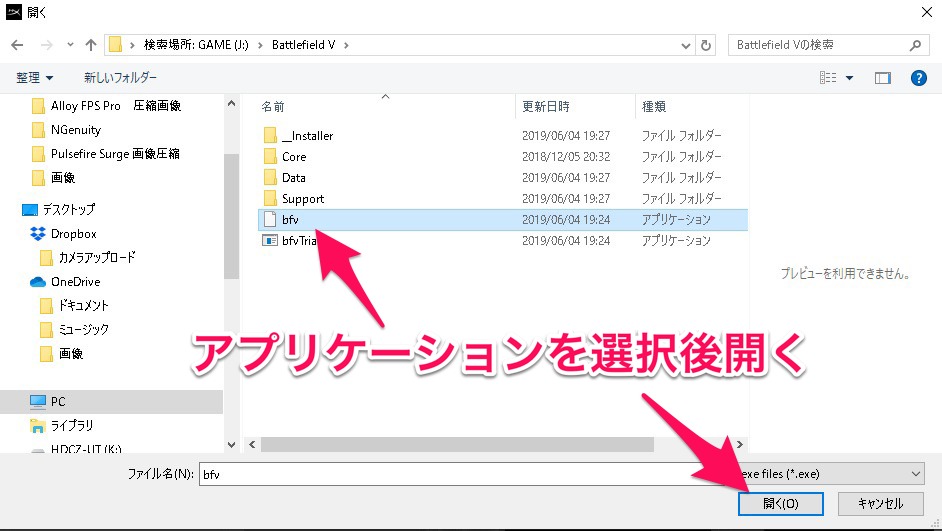Image resolution: width=942 pixels, height=531 pixels.
Task: Click the キャンセル button
Action: (x=880, y=503)
